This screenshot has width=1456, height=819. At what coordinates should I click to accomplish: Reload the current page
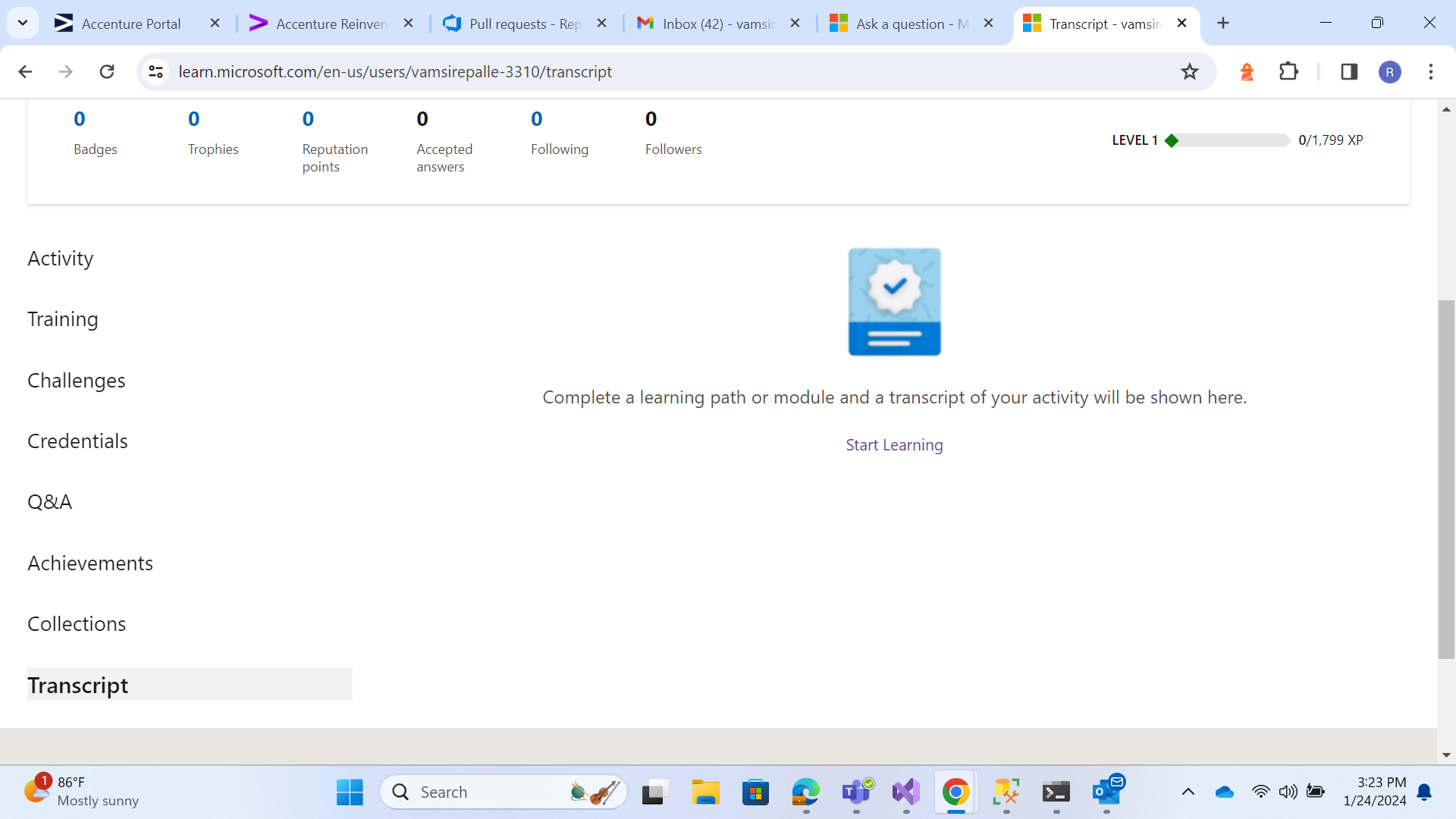[x=107, y=71]
